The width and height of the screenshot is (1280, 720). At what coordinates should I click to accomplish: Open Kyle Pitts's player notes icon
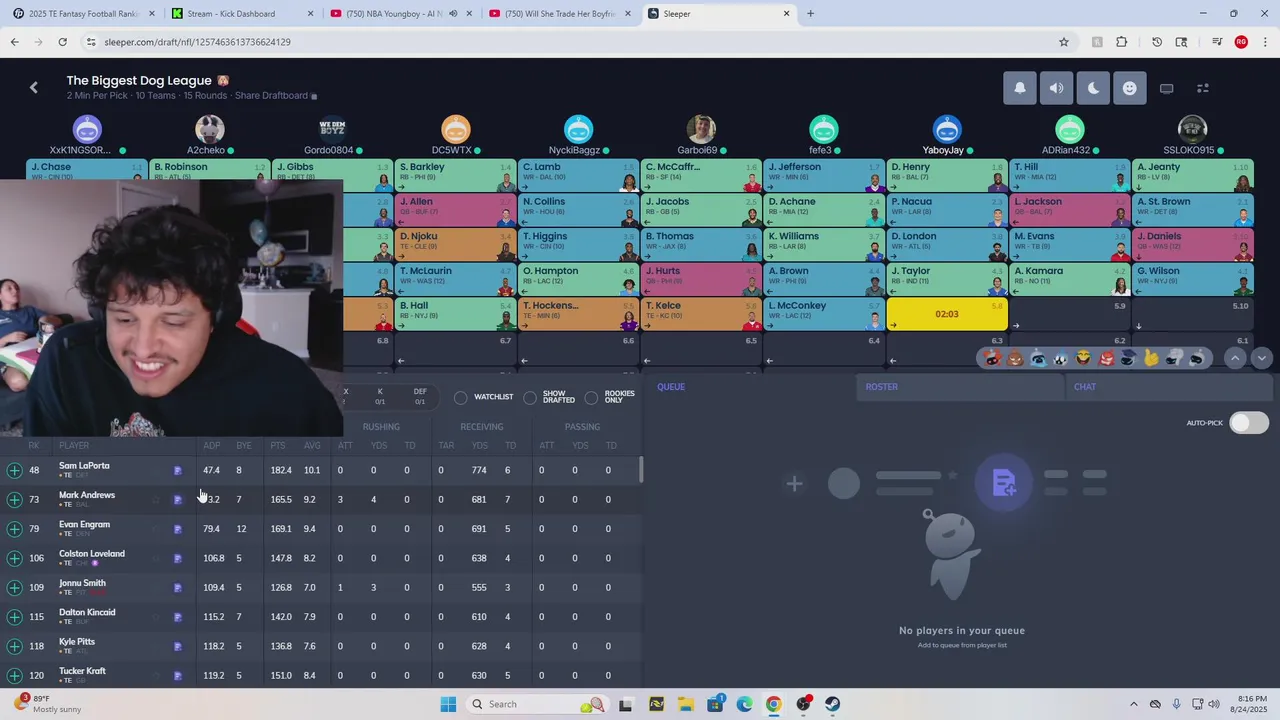click(x=178, y=646)
